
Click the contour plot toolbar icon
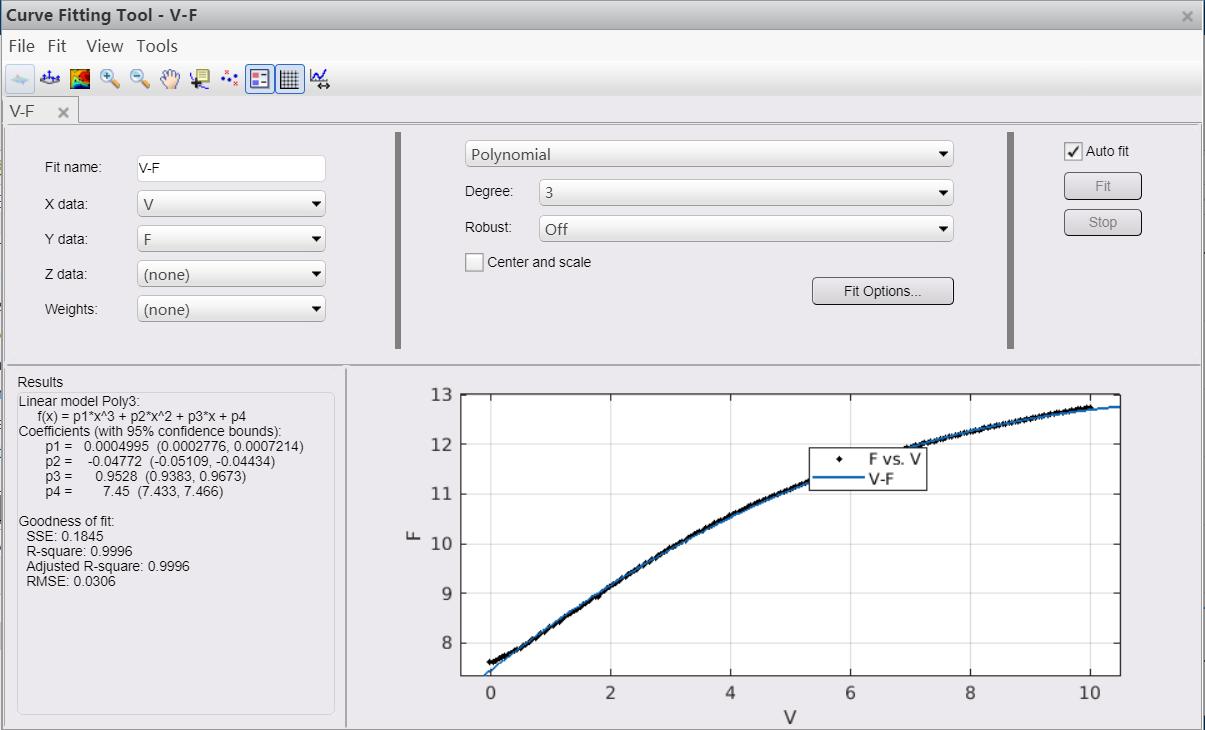point(80,79)
